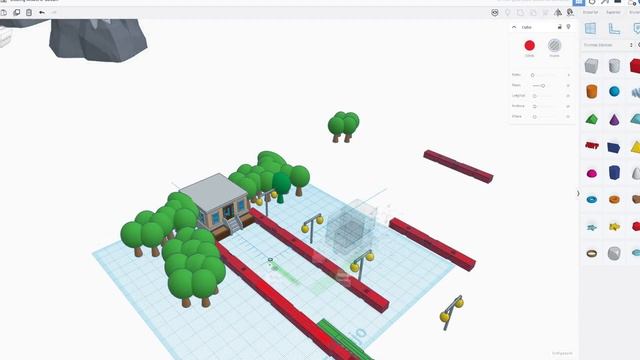This screenshot has height=360, width=640.
Task: Click the toolbar light bulb hide-selection icon
Action: click(508, 13)
